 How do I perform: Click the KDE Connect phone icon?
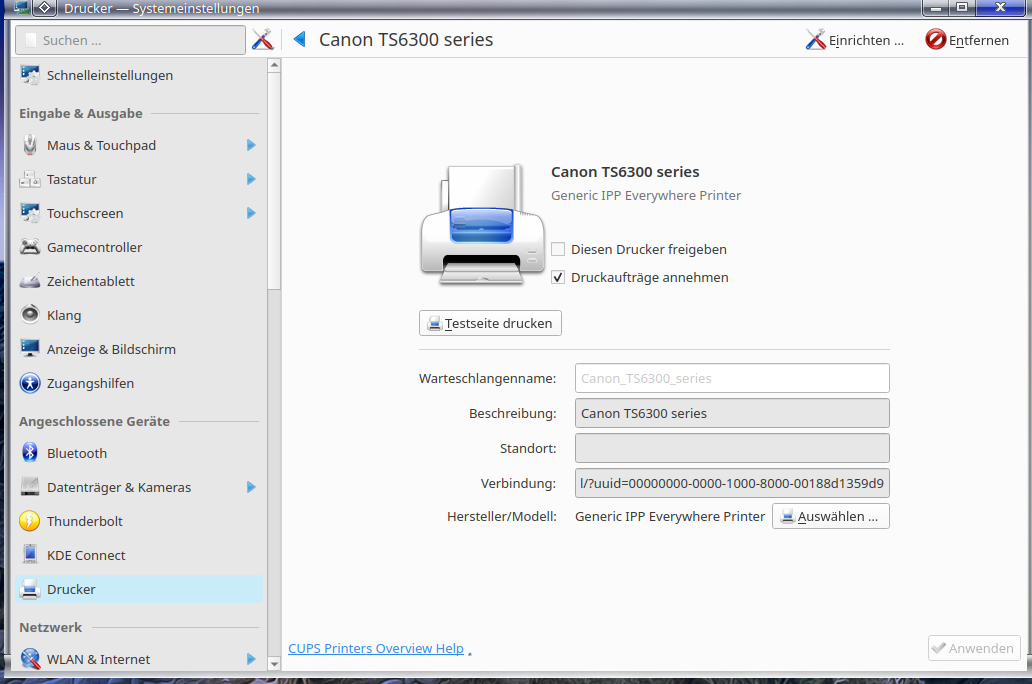click(30, 554)
